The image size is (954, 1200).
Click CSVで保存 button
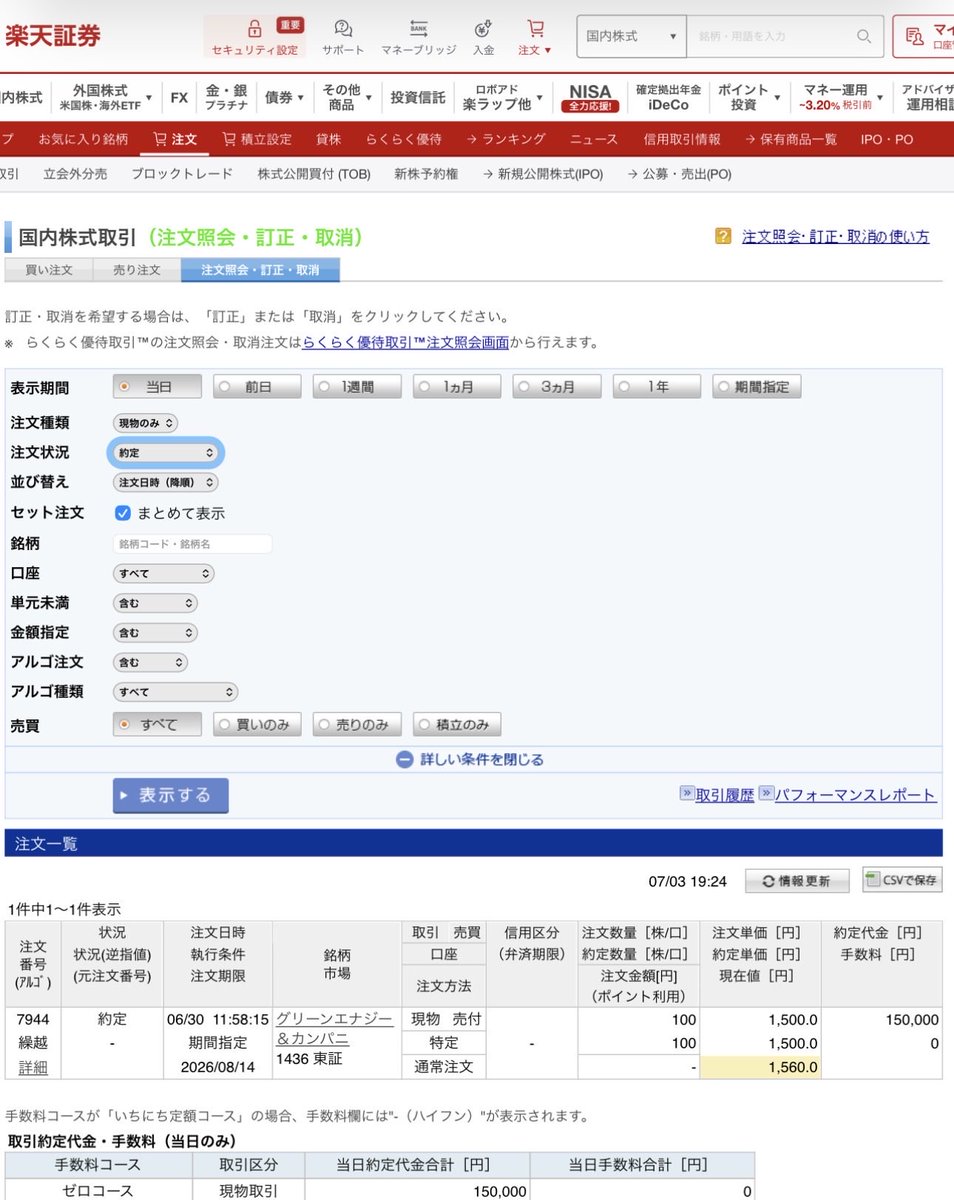coord(902,880)
